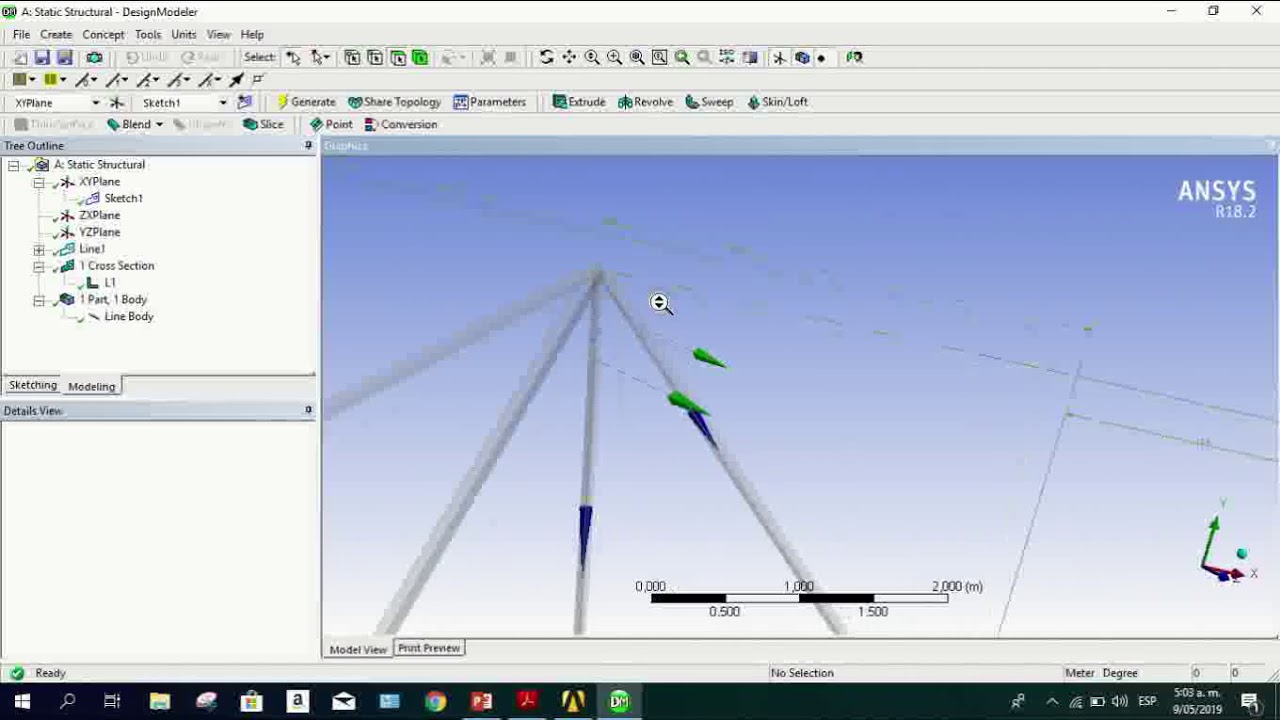The height and width of the screenshot is (720, 1280).
Task: Expand the Line1 tree node
Action: pos(39,249)
